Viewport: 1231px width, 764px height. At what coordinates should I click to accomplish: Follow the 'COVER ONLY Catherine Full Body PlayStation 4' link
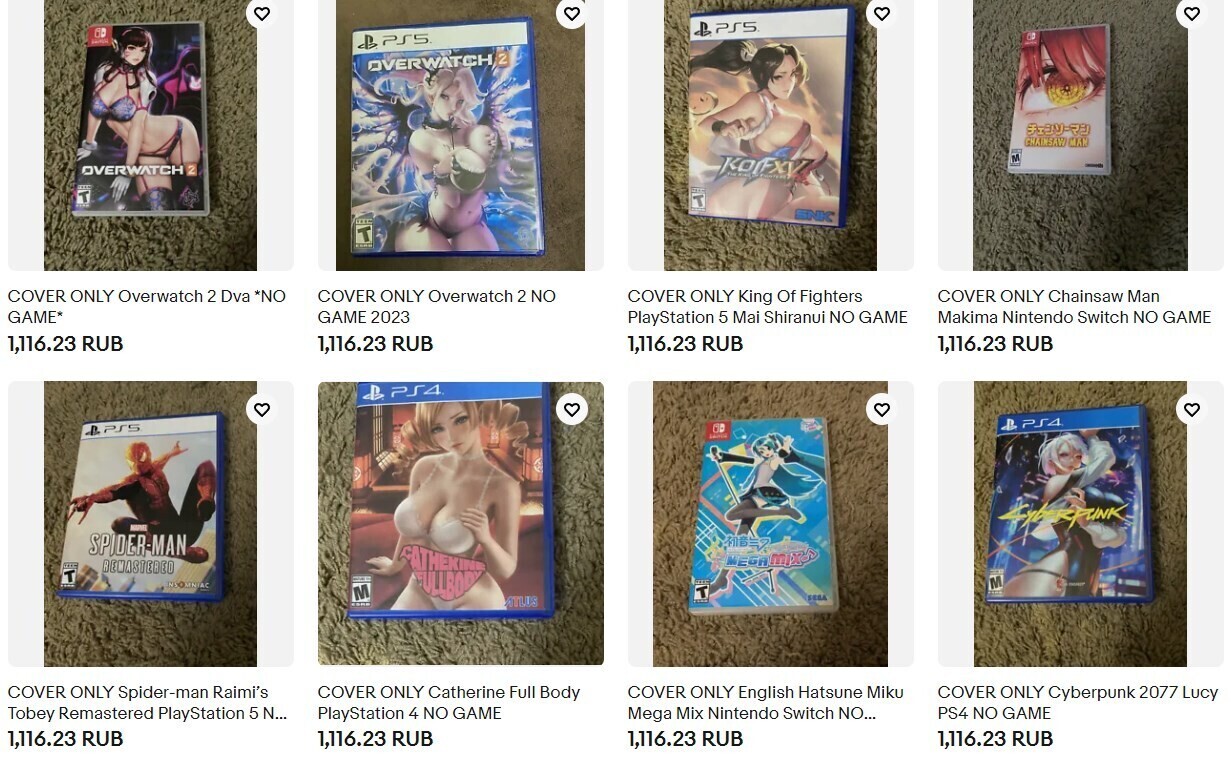[x=449, y=703]
